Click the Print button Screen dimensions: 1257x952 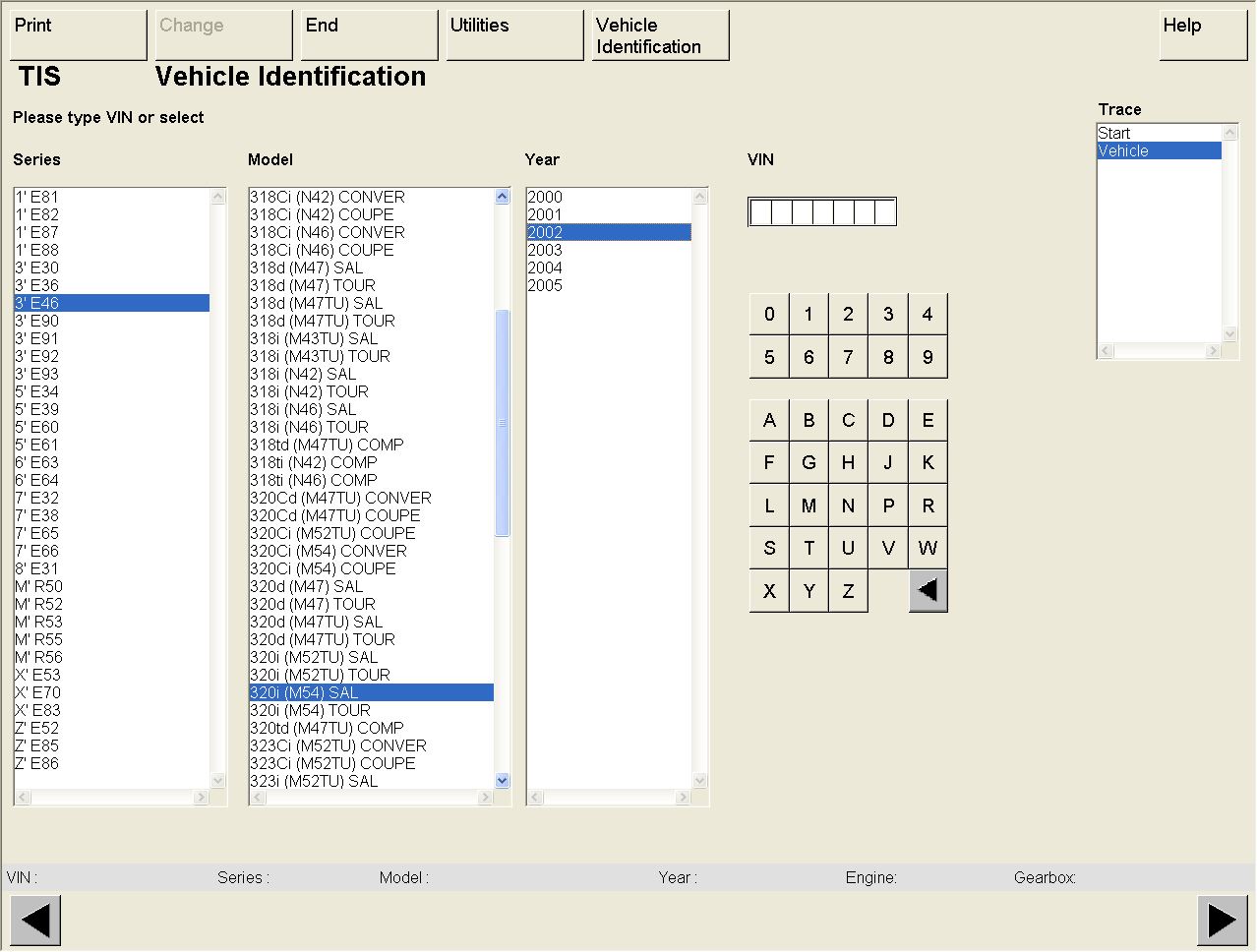[79, 35]
